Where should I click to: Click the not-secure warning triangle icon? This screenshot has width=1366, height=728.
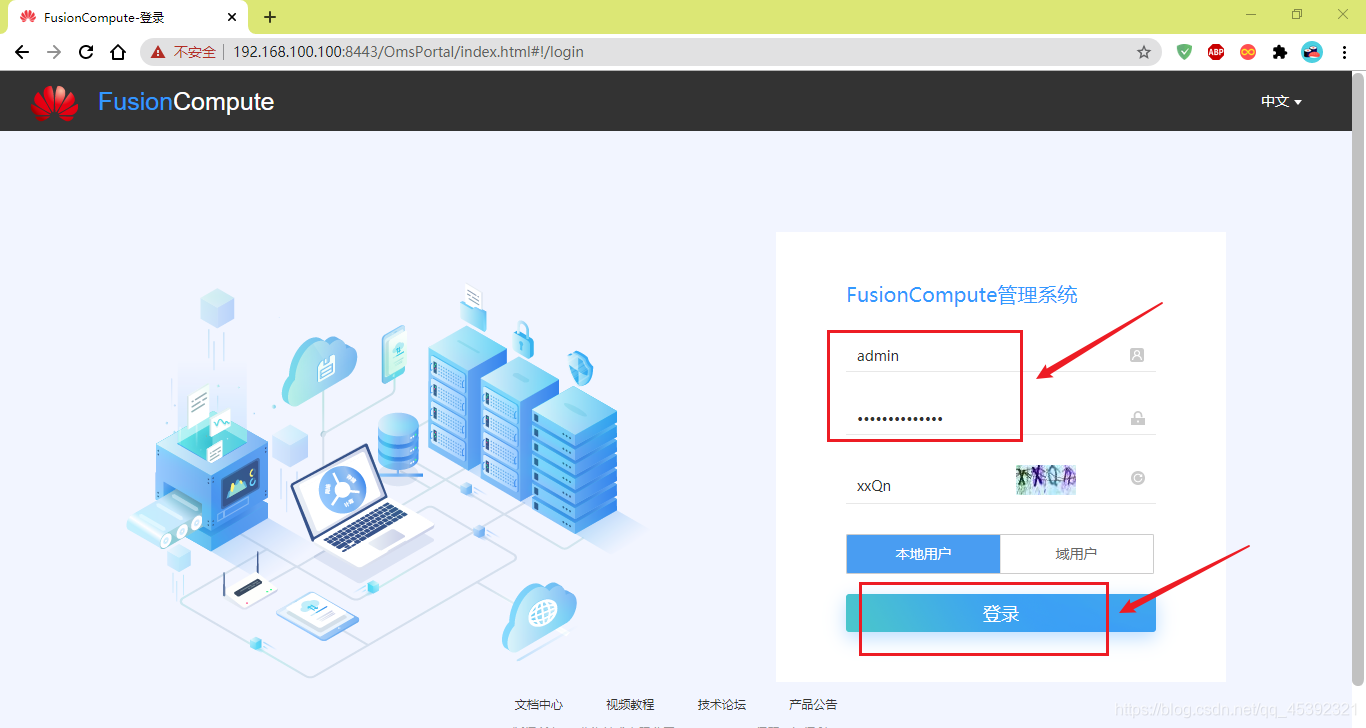[x=158, y=52]
